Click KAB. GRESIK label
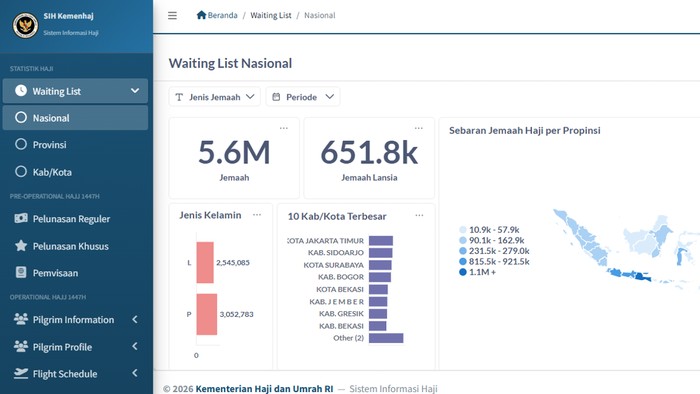The image size is (700, 394). tap(341, 314)
